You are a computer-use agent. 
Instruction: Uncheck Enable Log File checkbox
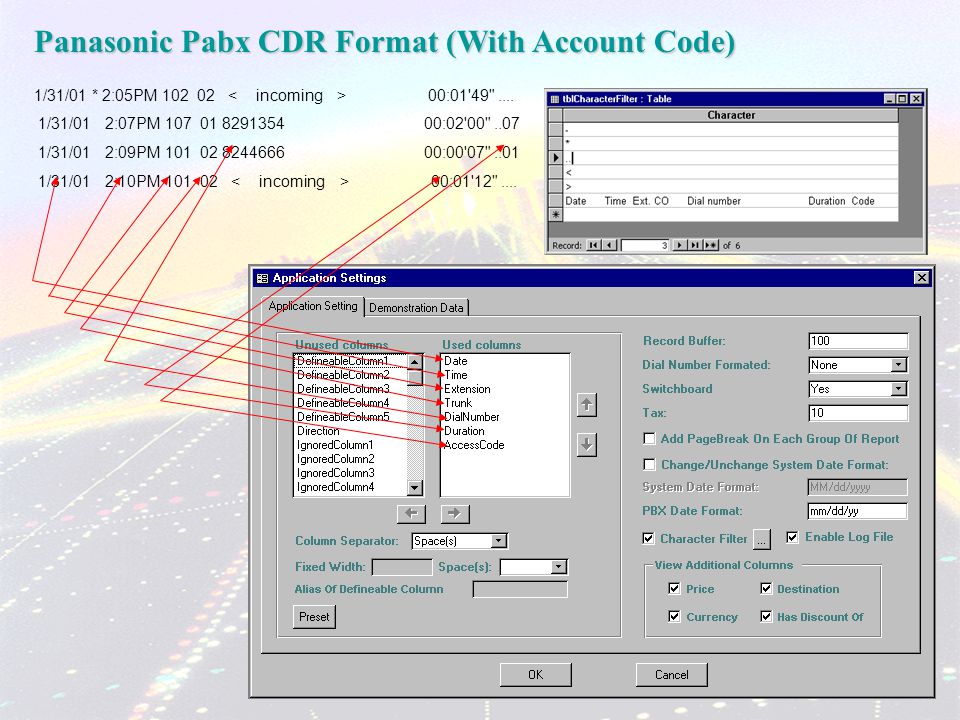coord(792,537)
